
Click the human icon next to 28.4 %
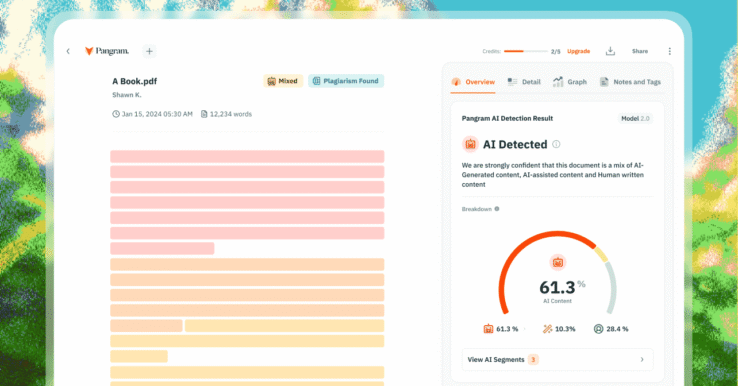tap(598, 329)
